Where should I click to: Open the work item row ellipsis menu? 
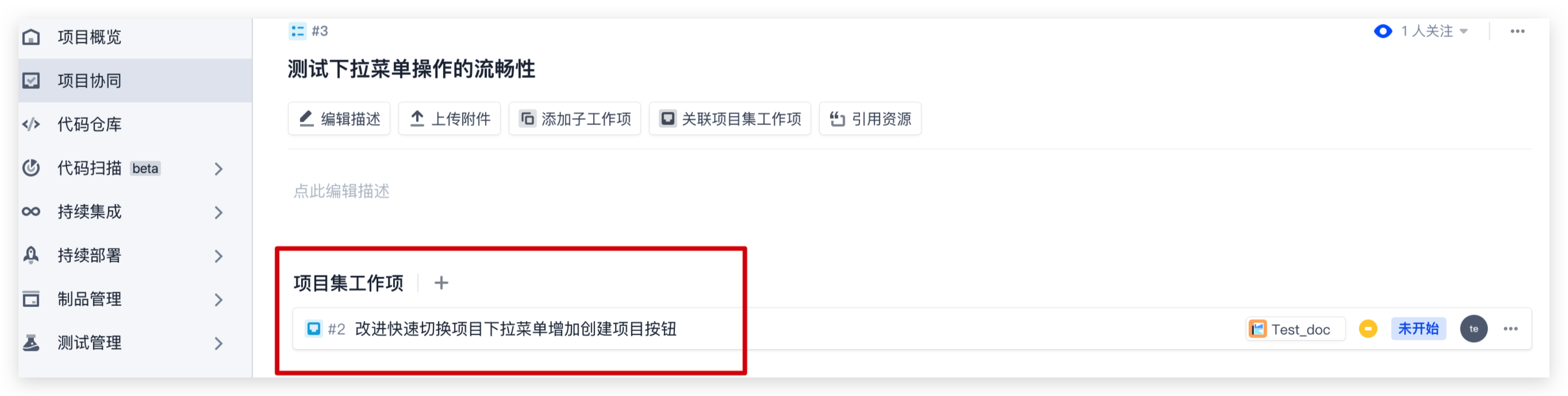1510,328
